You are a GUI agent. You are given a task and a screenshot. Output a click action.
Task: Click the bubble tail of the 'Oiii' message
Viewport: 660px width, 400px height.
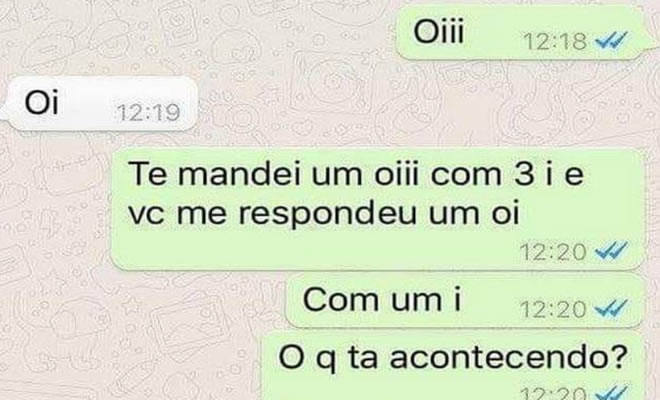click(647, 48)
